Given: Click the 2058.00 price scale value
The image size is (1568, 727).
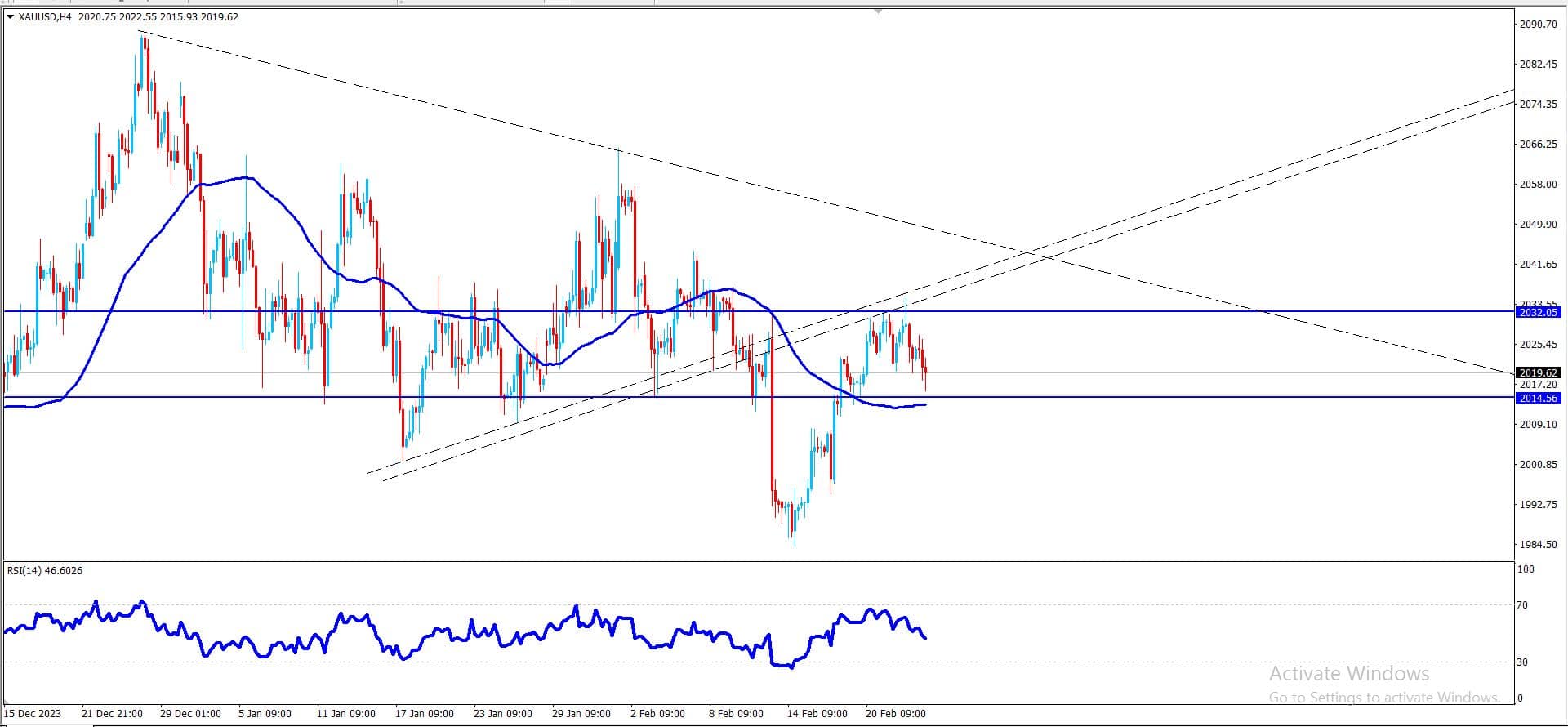Looking at the screenshot, I should [x=1538, y=185].
